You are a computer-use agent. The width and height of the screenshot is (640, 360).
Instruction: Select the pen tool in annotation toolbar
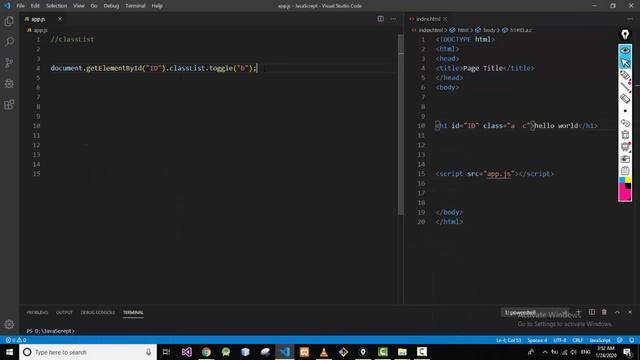pyautogui.click(x=625, y=75)
